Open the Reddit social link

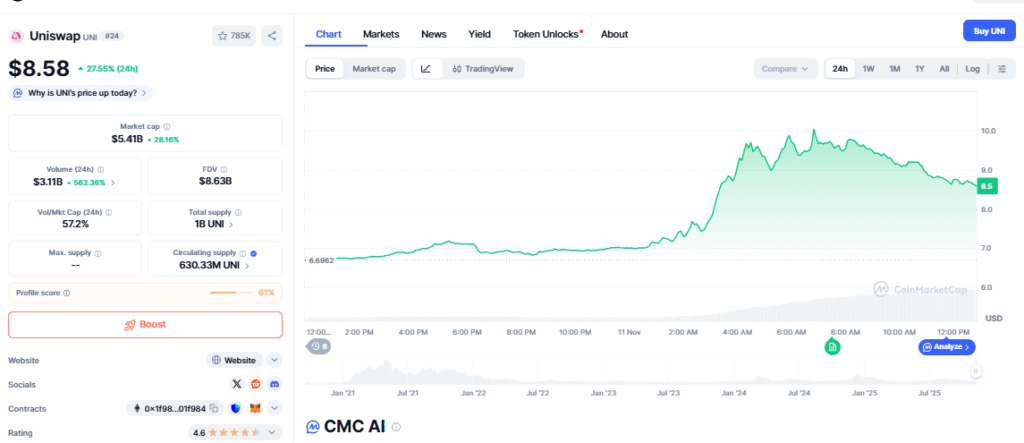coord(256,384)
